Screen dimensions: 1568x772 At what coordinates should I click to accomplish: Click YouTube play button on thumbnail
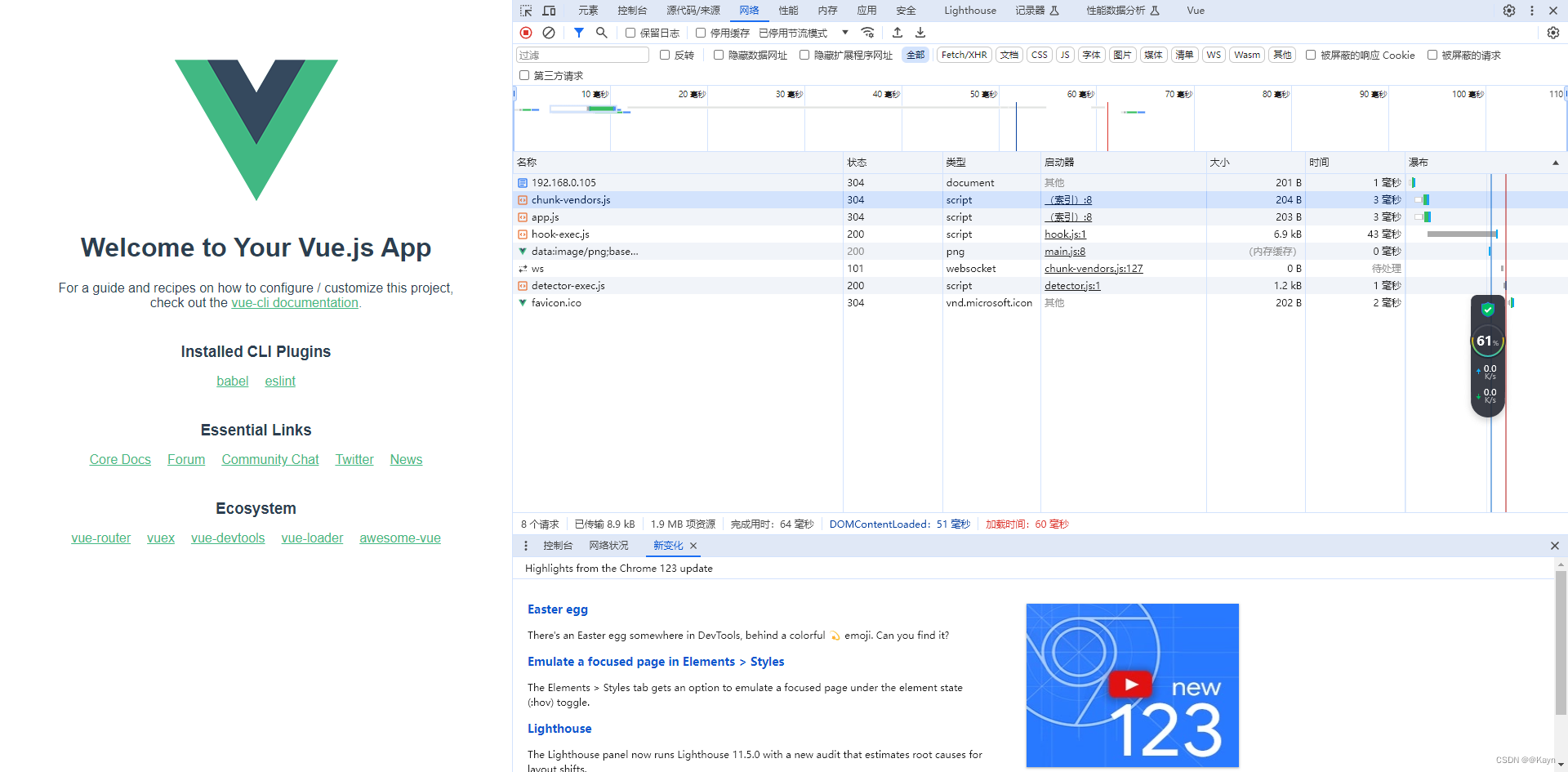tap(1131, 685)
